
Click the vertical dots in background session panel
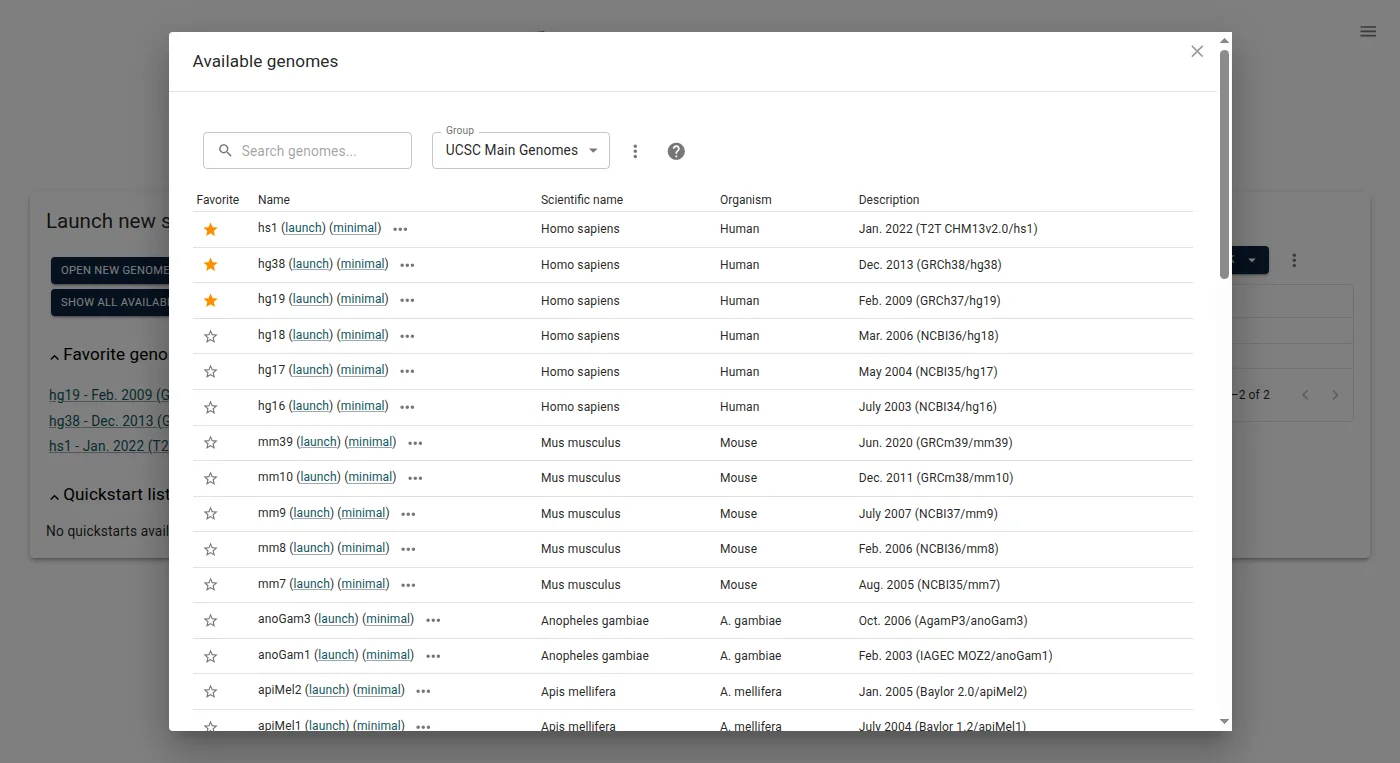pyautogui.click(x=1294, y=260)
